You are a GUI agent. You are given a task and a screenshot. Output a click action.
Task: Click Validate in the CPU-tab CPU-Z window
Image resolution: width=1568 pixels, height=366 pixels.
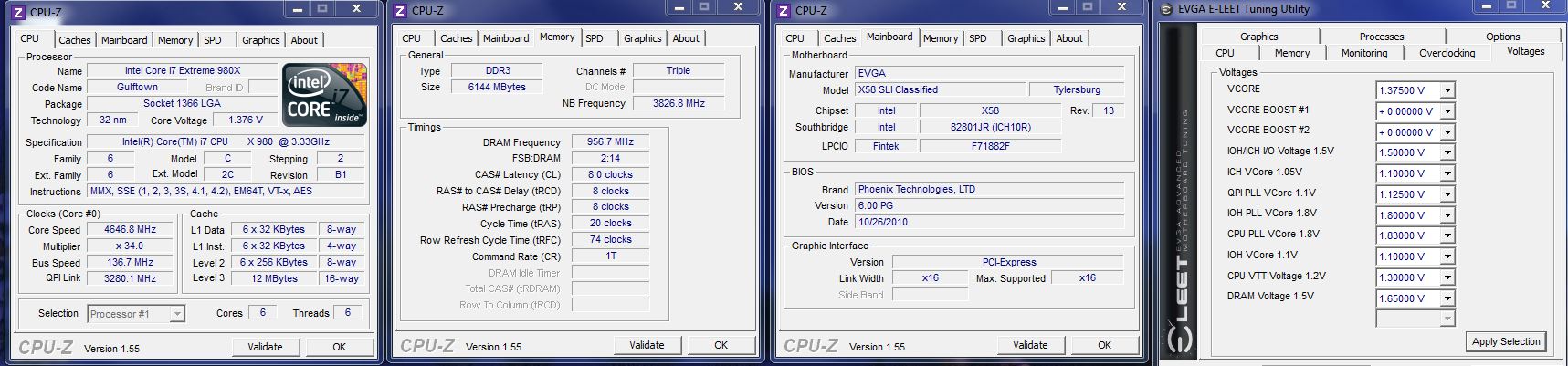point(265,347)
